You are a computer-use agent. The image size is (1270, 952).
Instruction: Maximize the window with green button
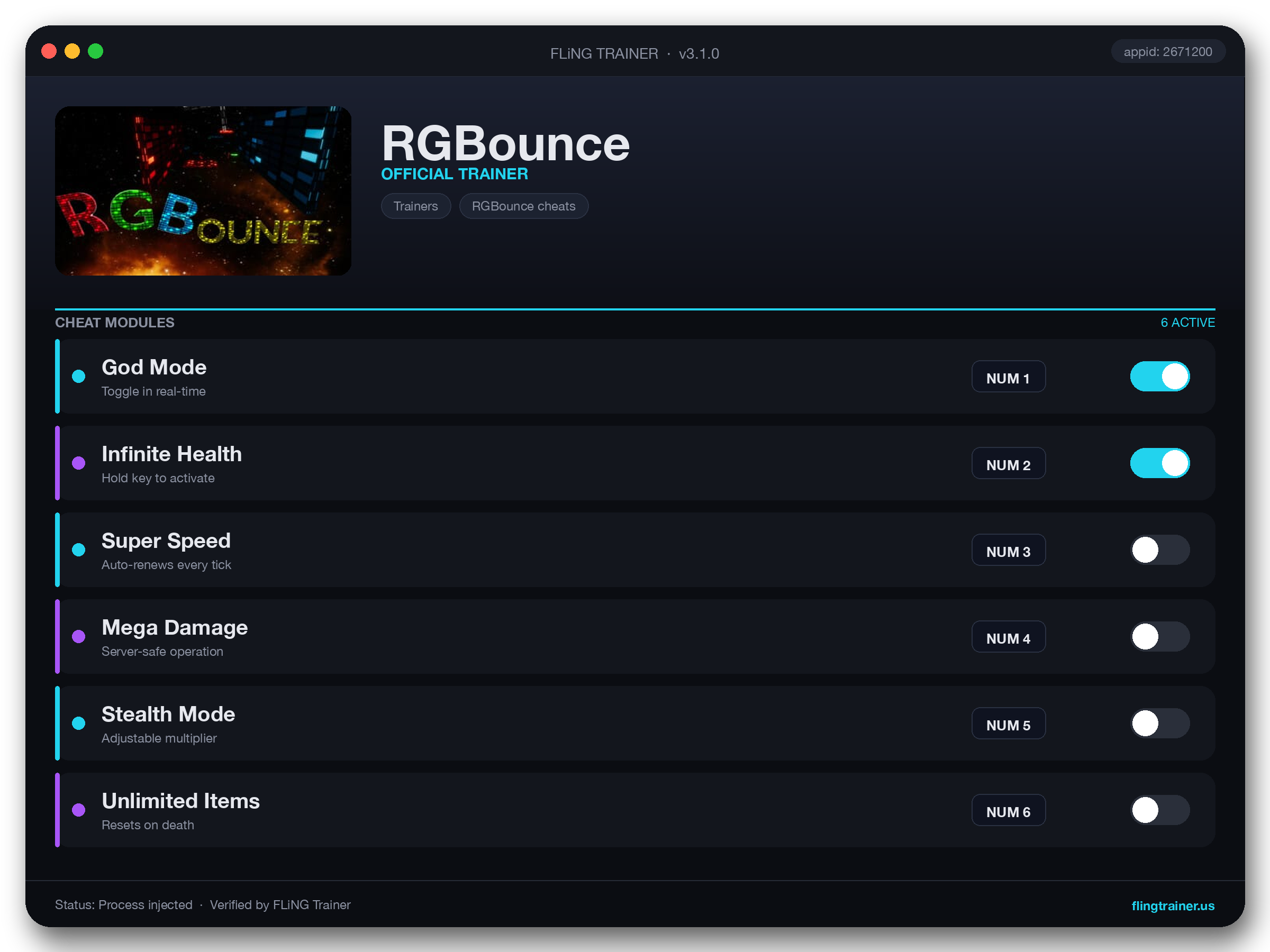(x=96, y=51)
